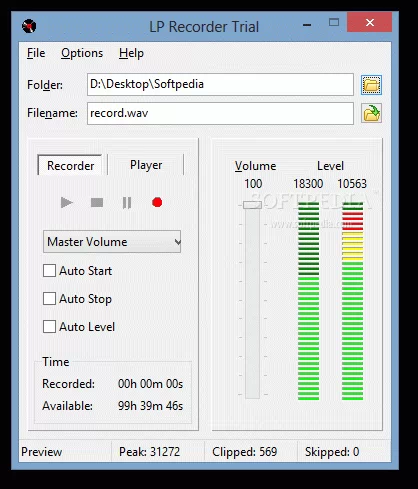Screen dimensions: 418x489
Task: Click the Preview status bar text
Action: 42,452
